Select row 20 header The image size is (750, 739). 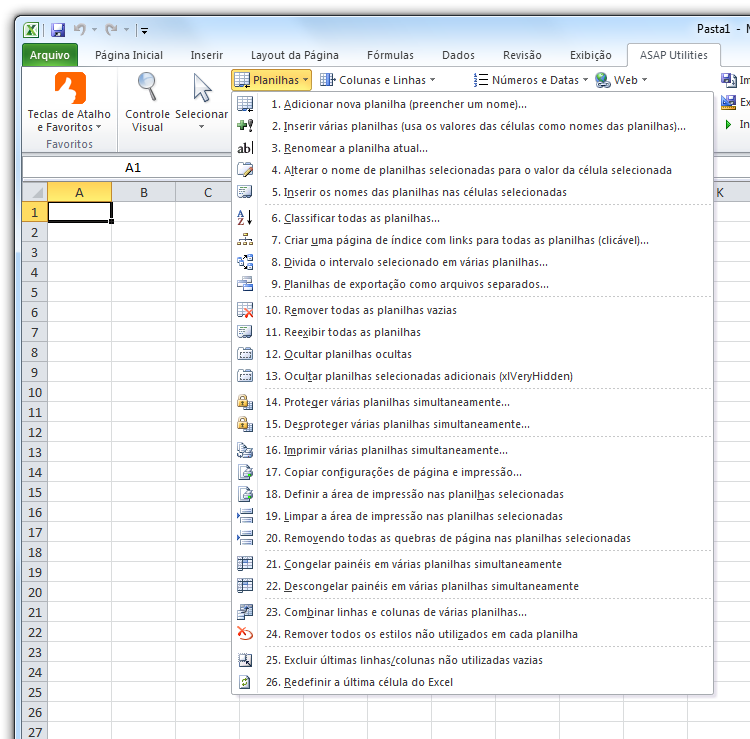pos(35,593)
